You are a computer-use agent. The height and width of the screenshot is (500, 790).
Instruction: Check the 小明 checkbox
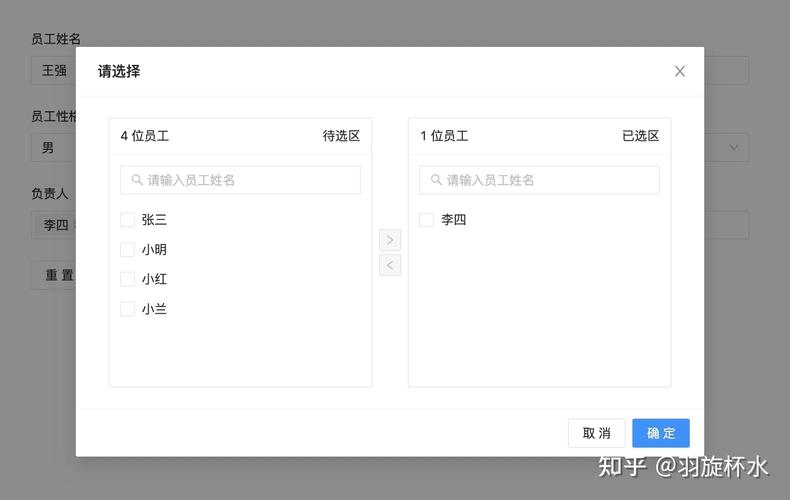pyautogui.click(x=127, y=249)
